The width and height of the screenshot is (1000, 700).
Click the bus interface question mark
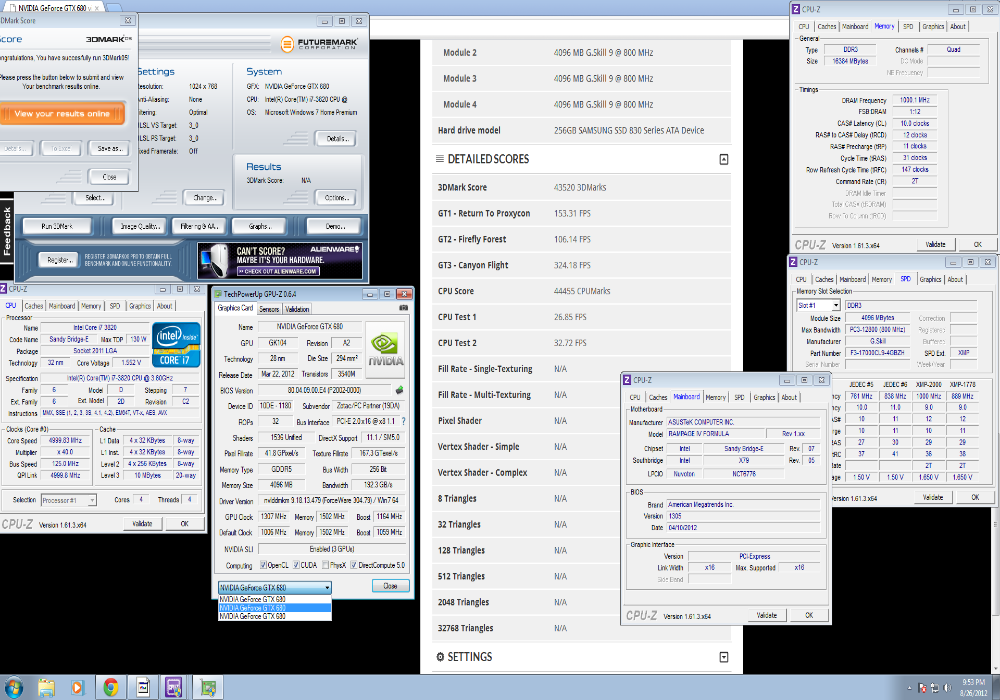403,421
